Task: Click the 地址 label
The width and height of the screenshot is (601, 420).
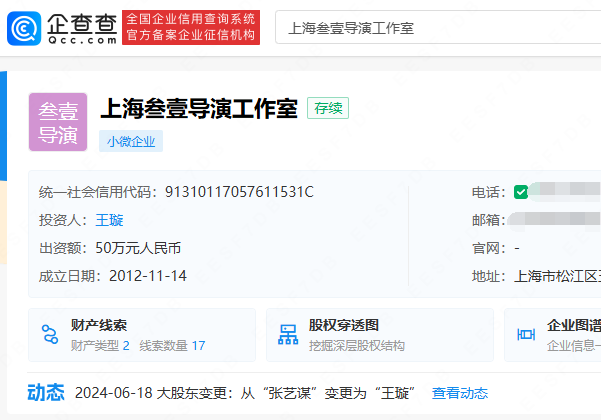Action: point(489,276)
